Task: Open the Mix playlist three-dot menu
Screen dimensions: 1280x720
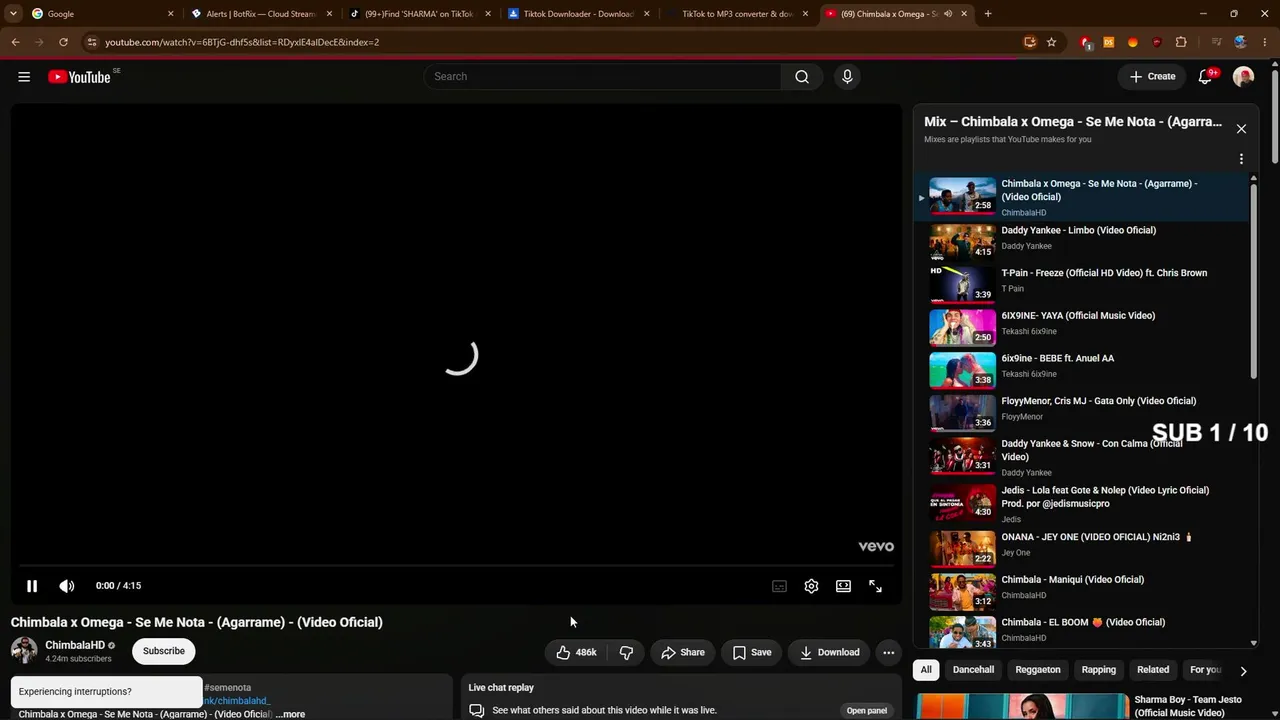Action: [x=1241, y=159]
